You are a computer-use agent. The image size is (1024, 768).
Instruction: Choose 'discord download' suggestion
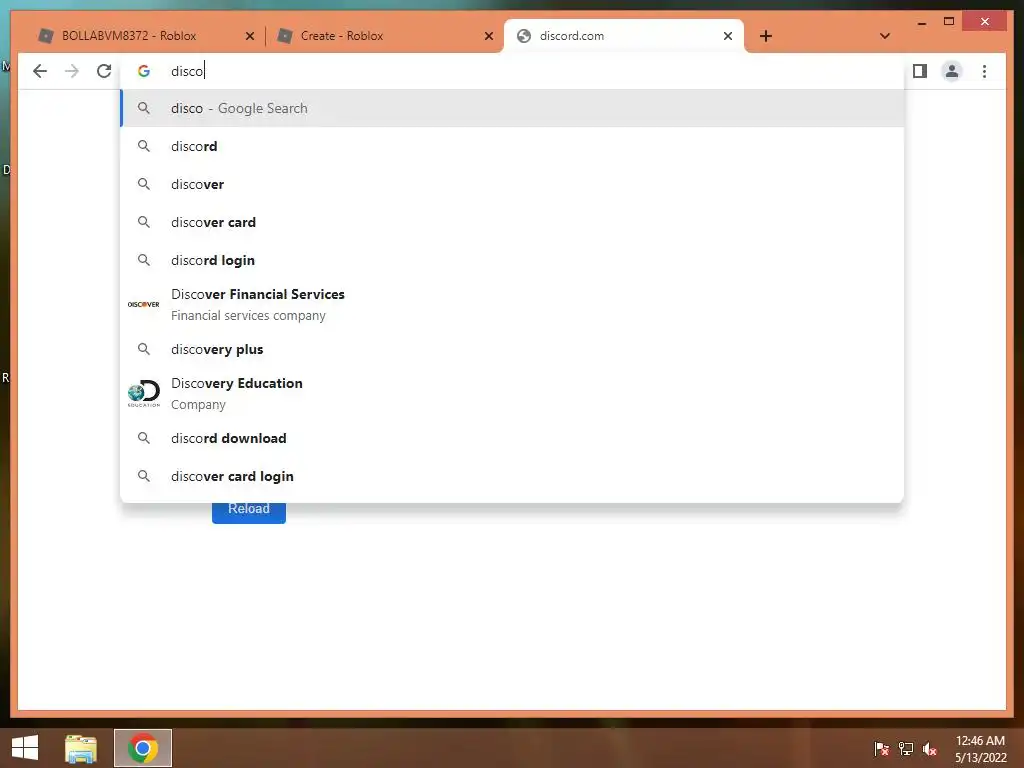[512, 438]
